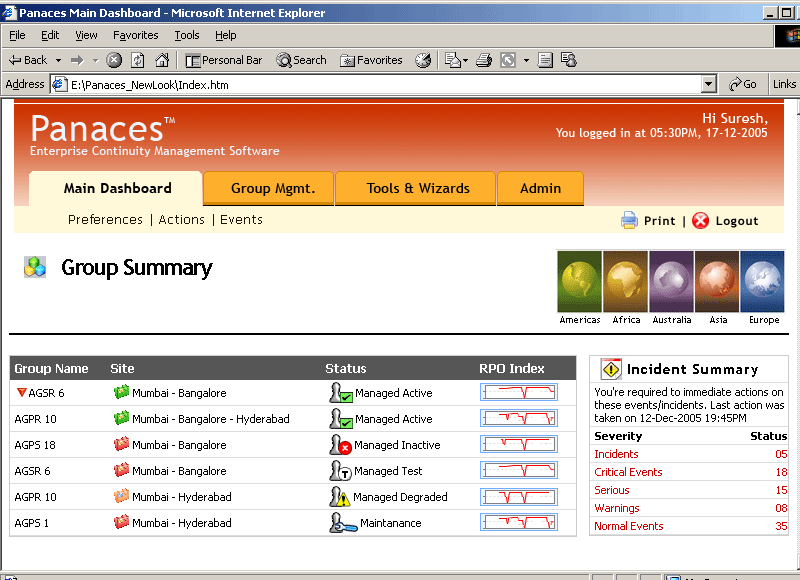The width and height of the screenshot is (800, 580).
Task: Open the Favorites menu in the menu bar
Action: pyautogui.click(x=136, y=35)
